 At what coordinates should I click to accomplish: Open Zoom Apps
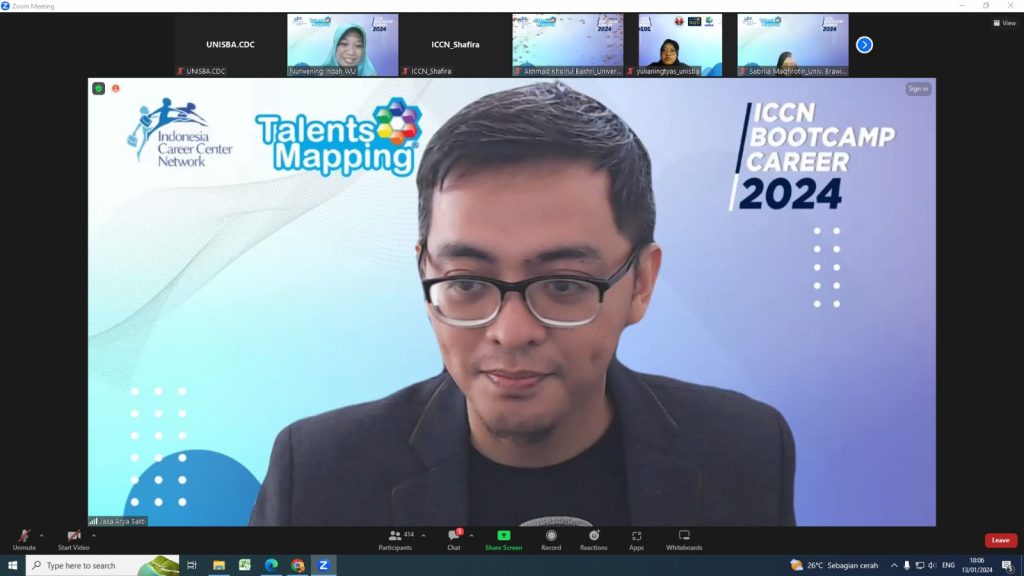[636, 538]
